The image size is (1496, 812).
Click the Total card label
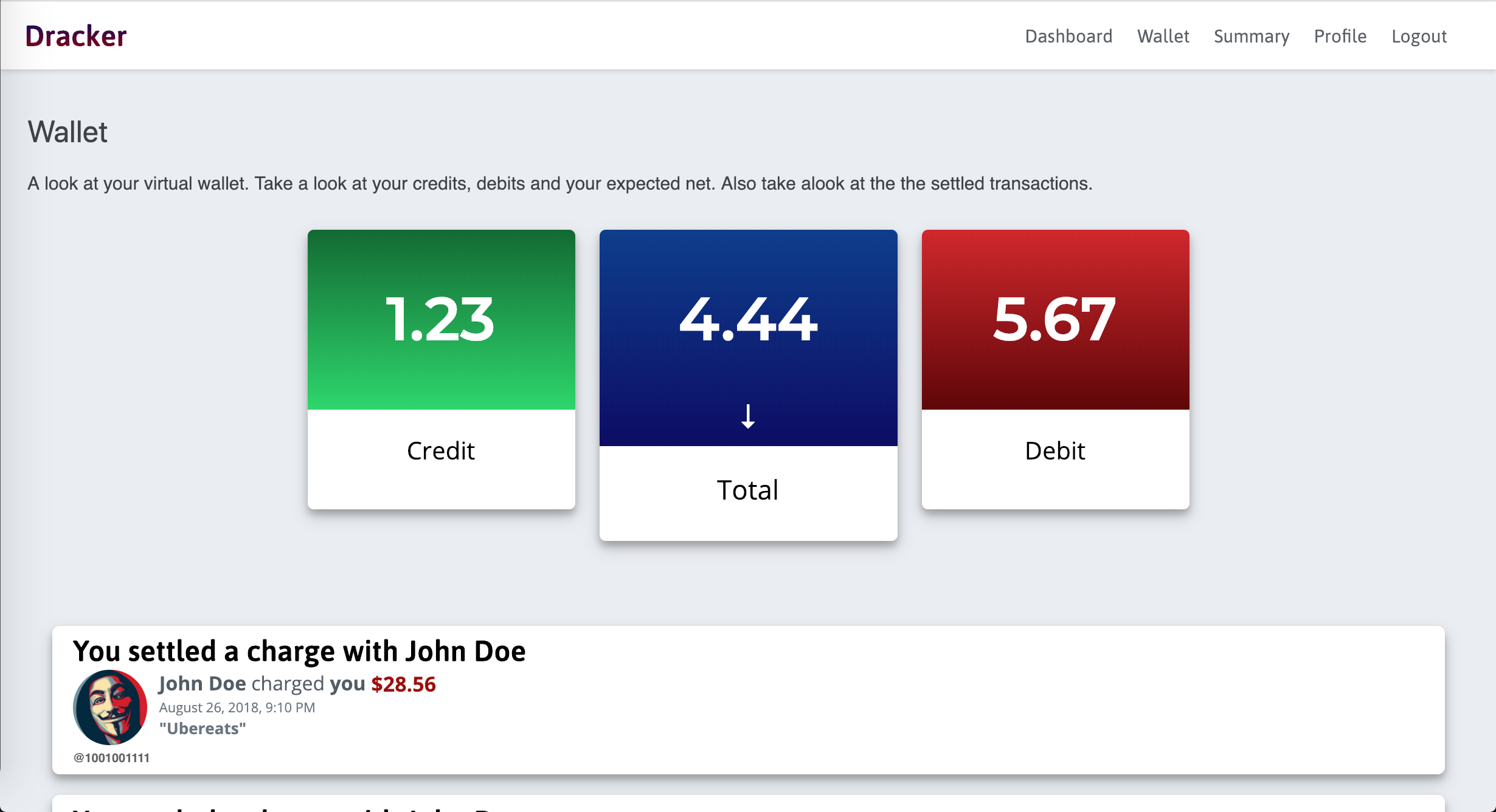[747, 490]
